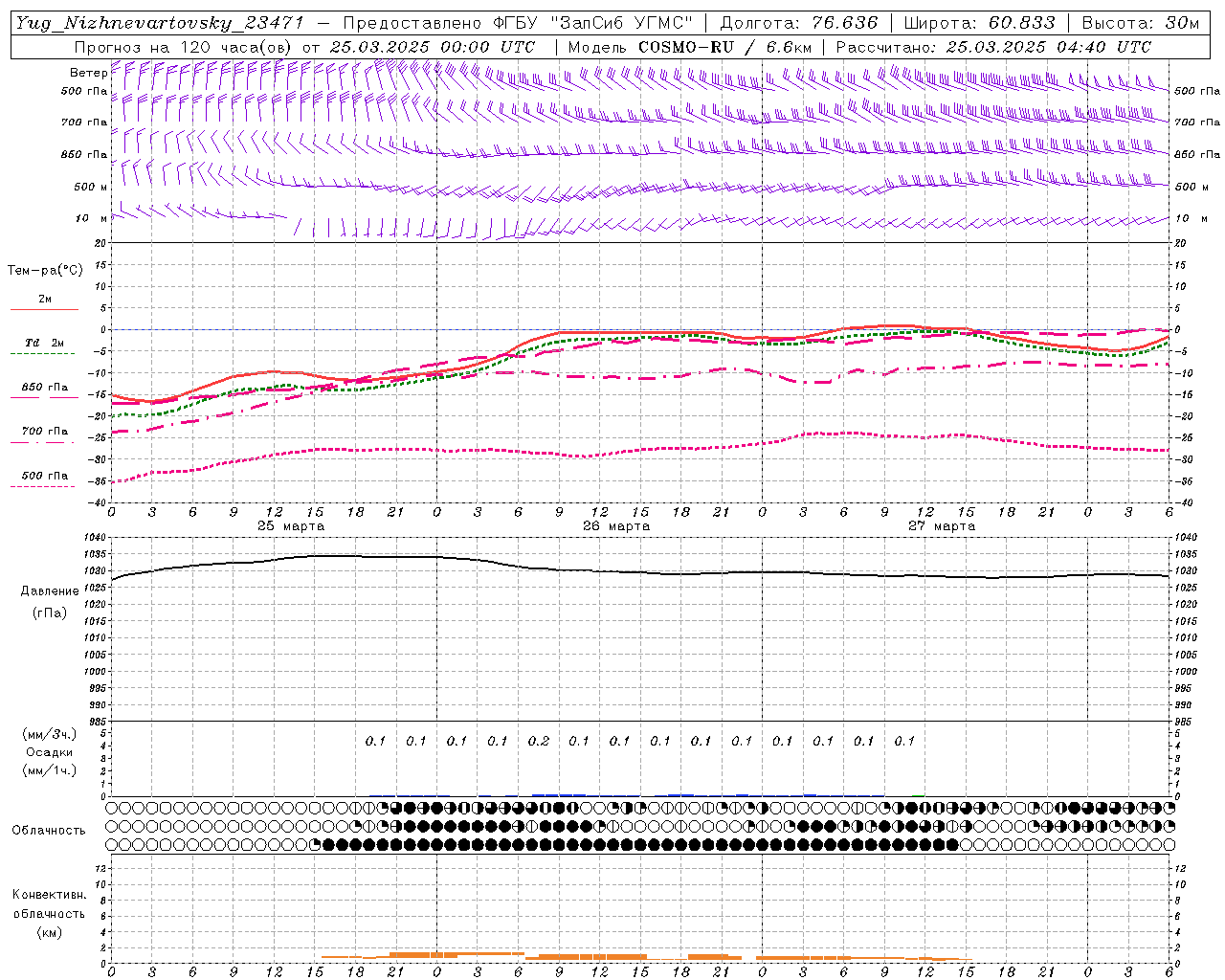
Task: Click the Td 2м dew point legend entry
Action: click(44, 343)
